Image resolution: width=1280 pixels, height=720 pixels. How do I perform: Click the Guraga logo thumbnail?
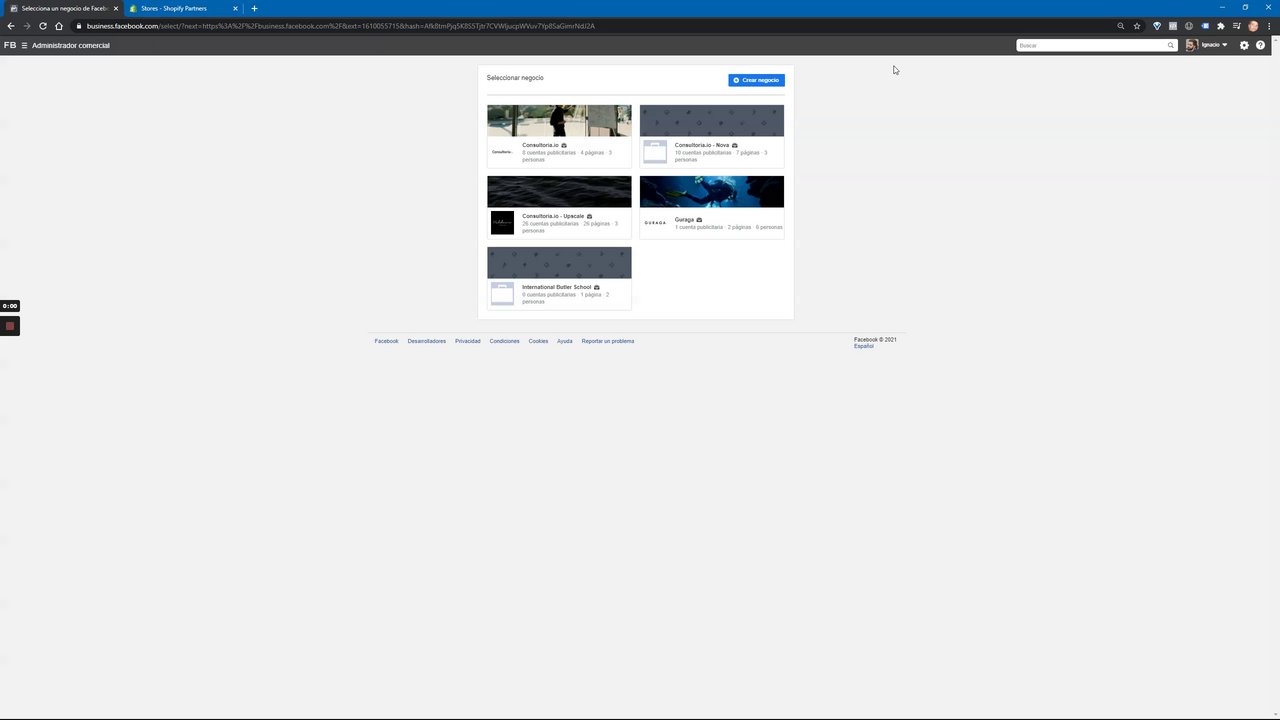tap(655, 223)
